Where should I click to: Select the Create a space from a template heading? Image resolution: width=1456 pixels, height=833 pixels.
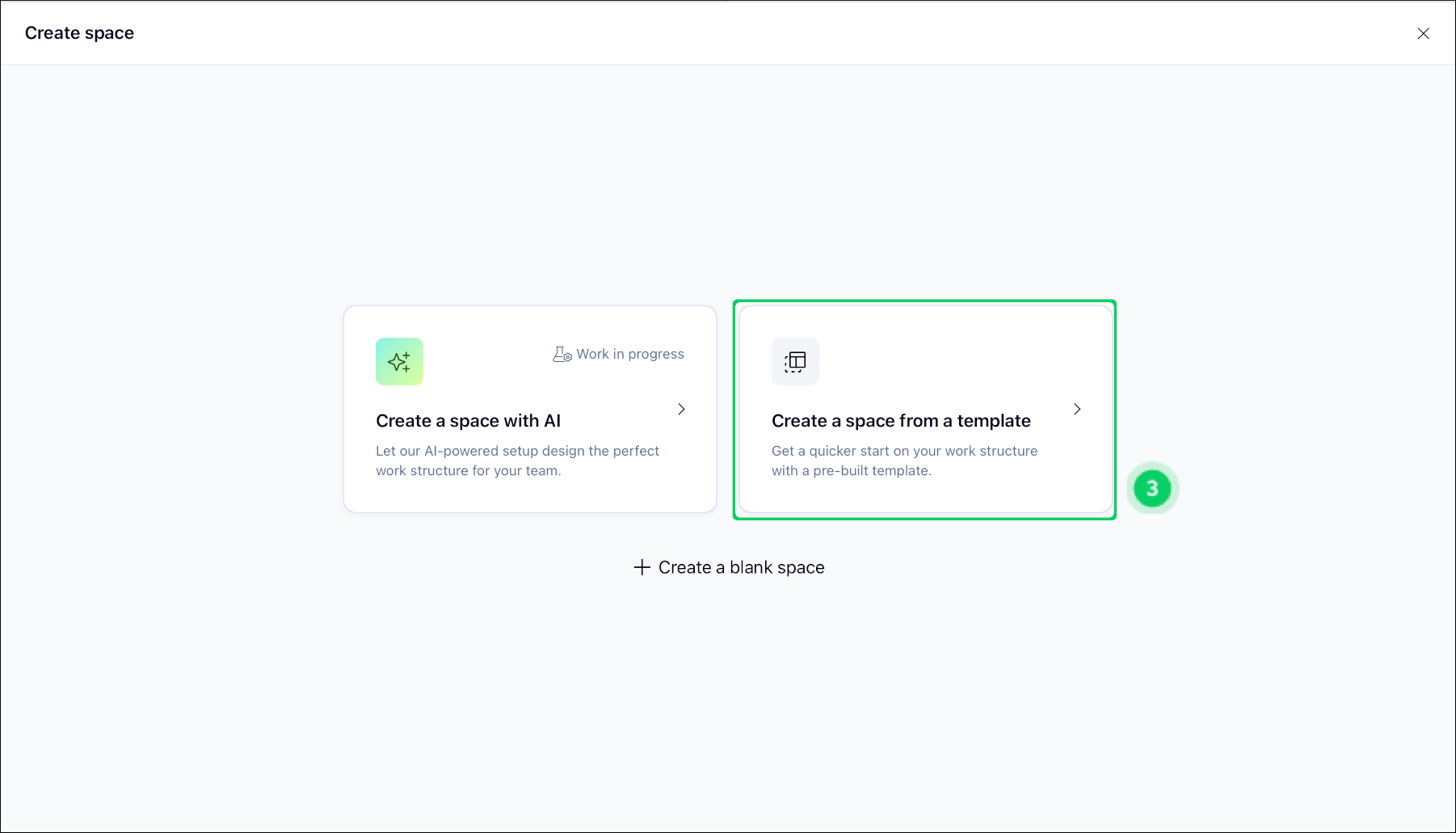[901, 421]
